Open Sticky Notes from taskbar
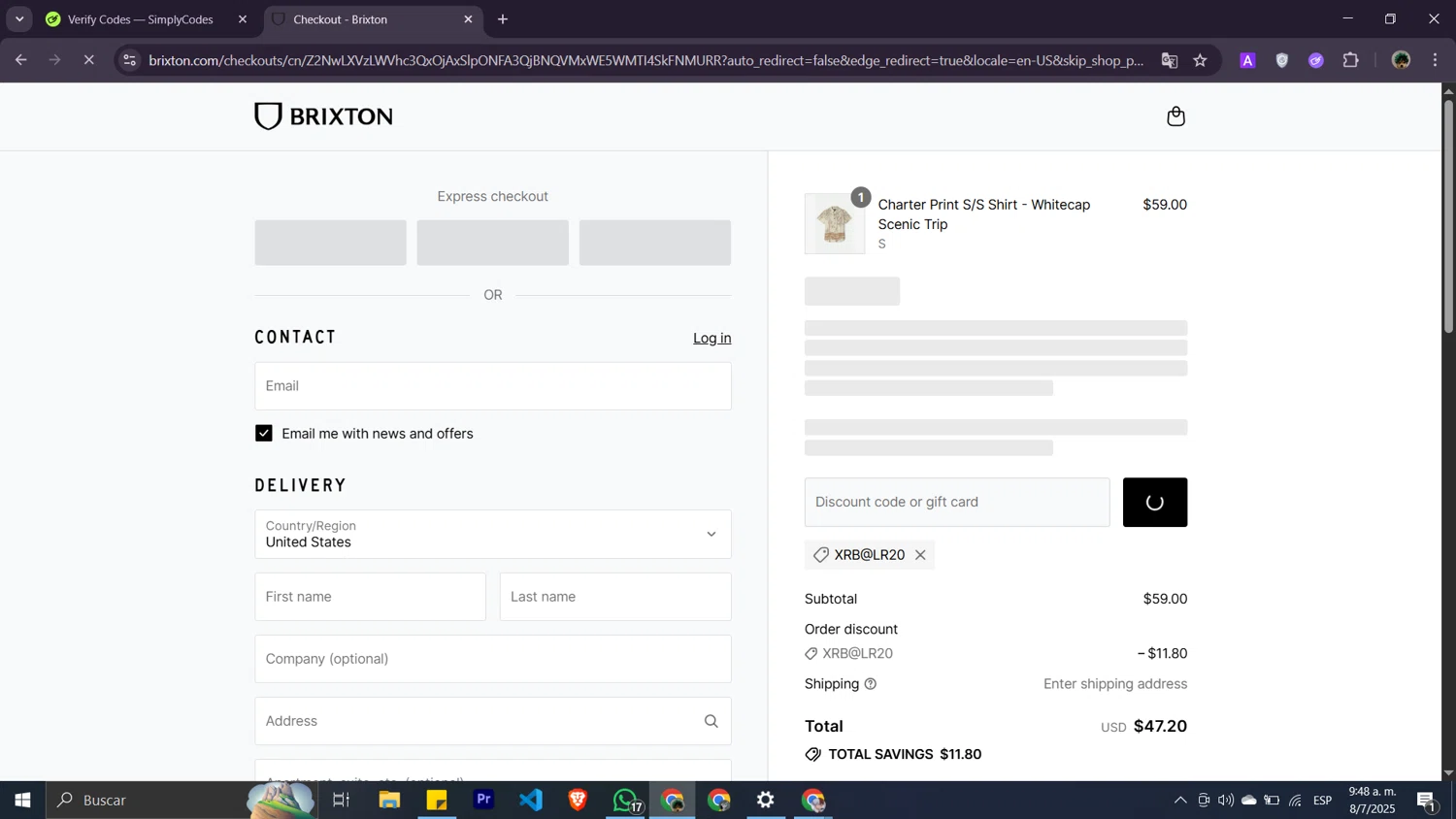The height and width of the screenshot is (819, 1456). 437,801
